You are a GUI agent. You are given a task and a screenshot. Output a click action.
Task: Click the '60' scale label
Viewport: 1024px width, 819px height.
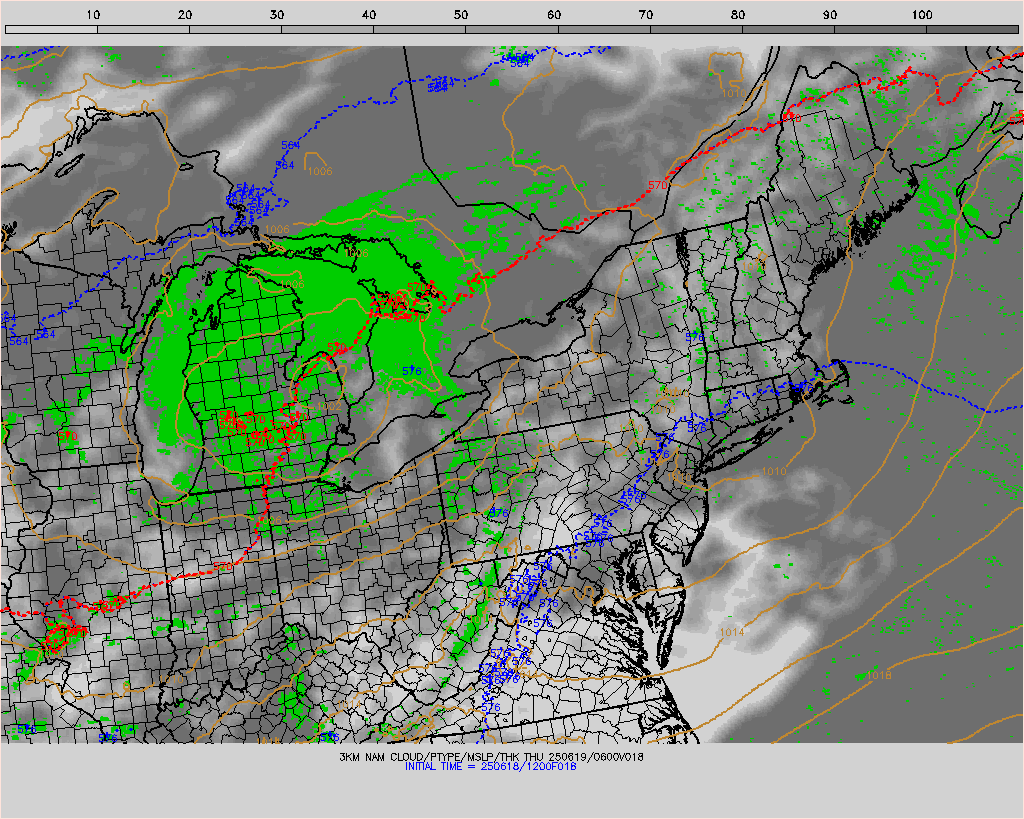pos(554,14)
